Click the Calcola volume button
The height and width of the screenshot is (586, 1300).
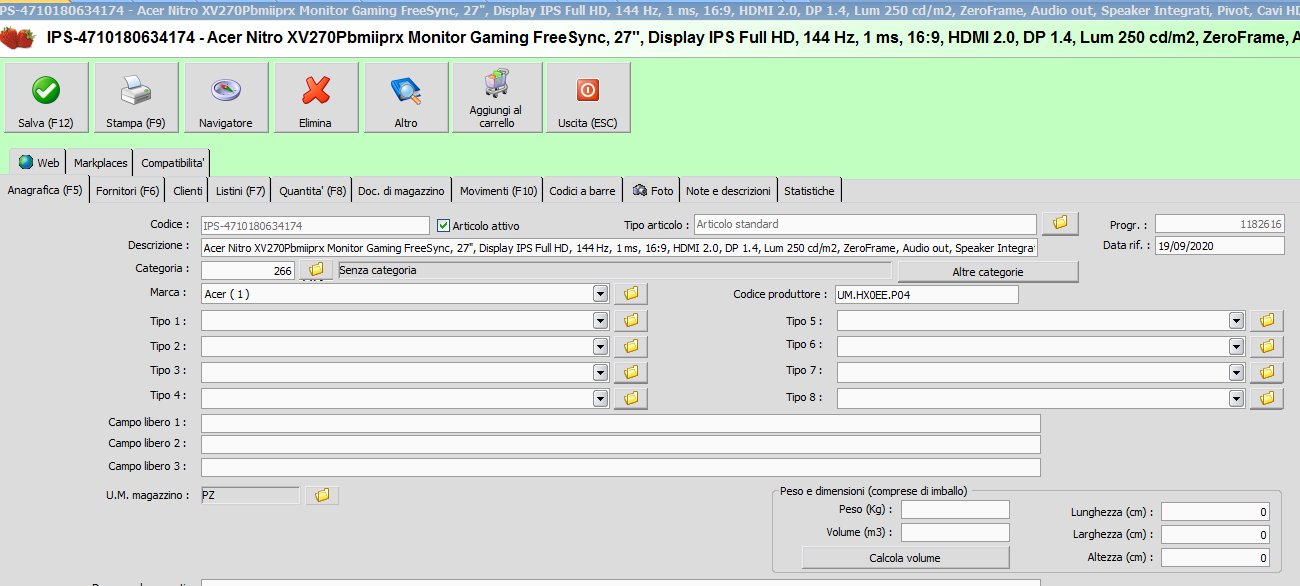905,558
